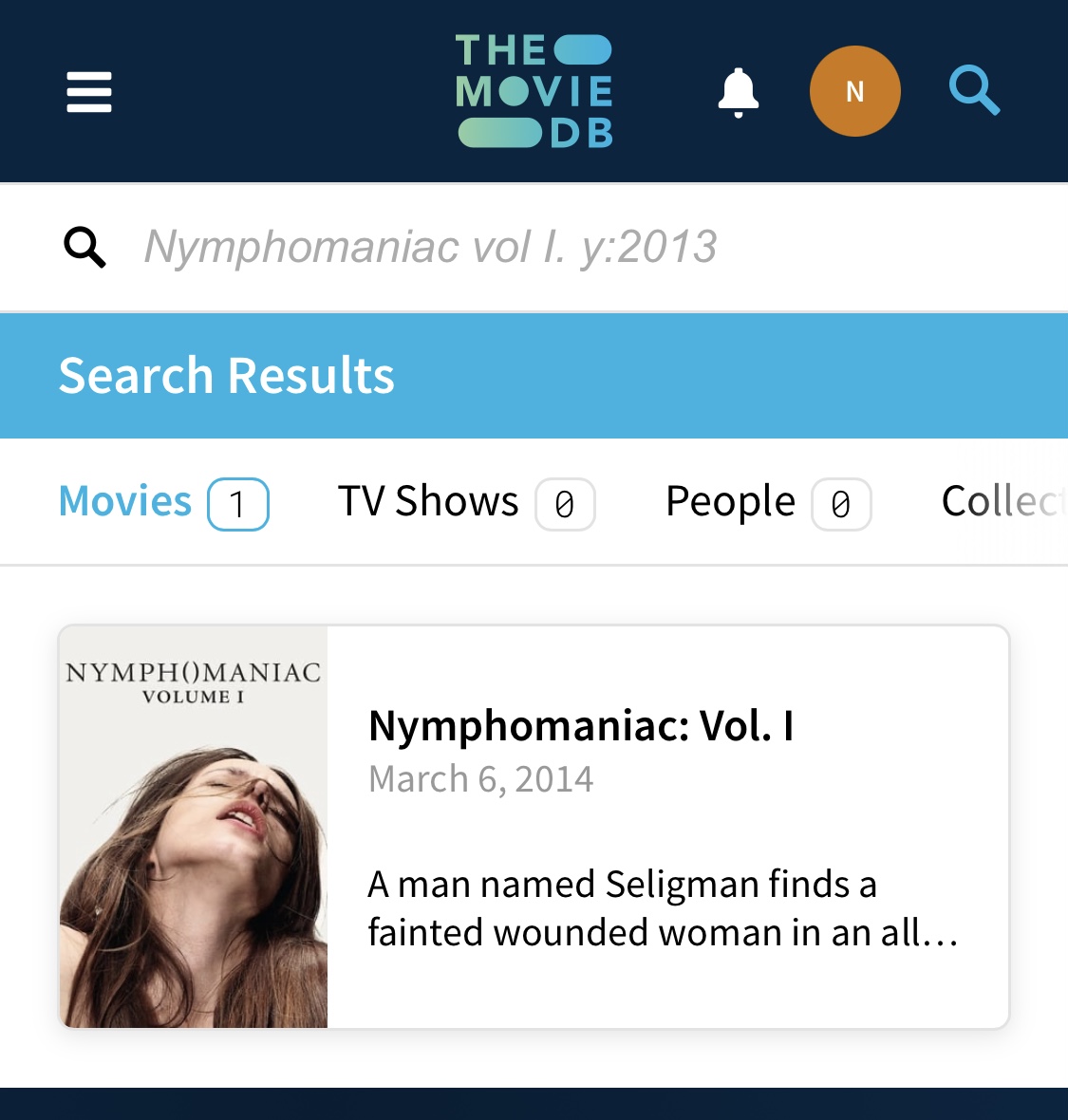This screenshot has width=1068, height=1120.
Task: Open the Nymphomaniac: Vol. I title link
Action: click(581, 726)
